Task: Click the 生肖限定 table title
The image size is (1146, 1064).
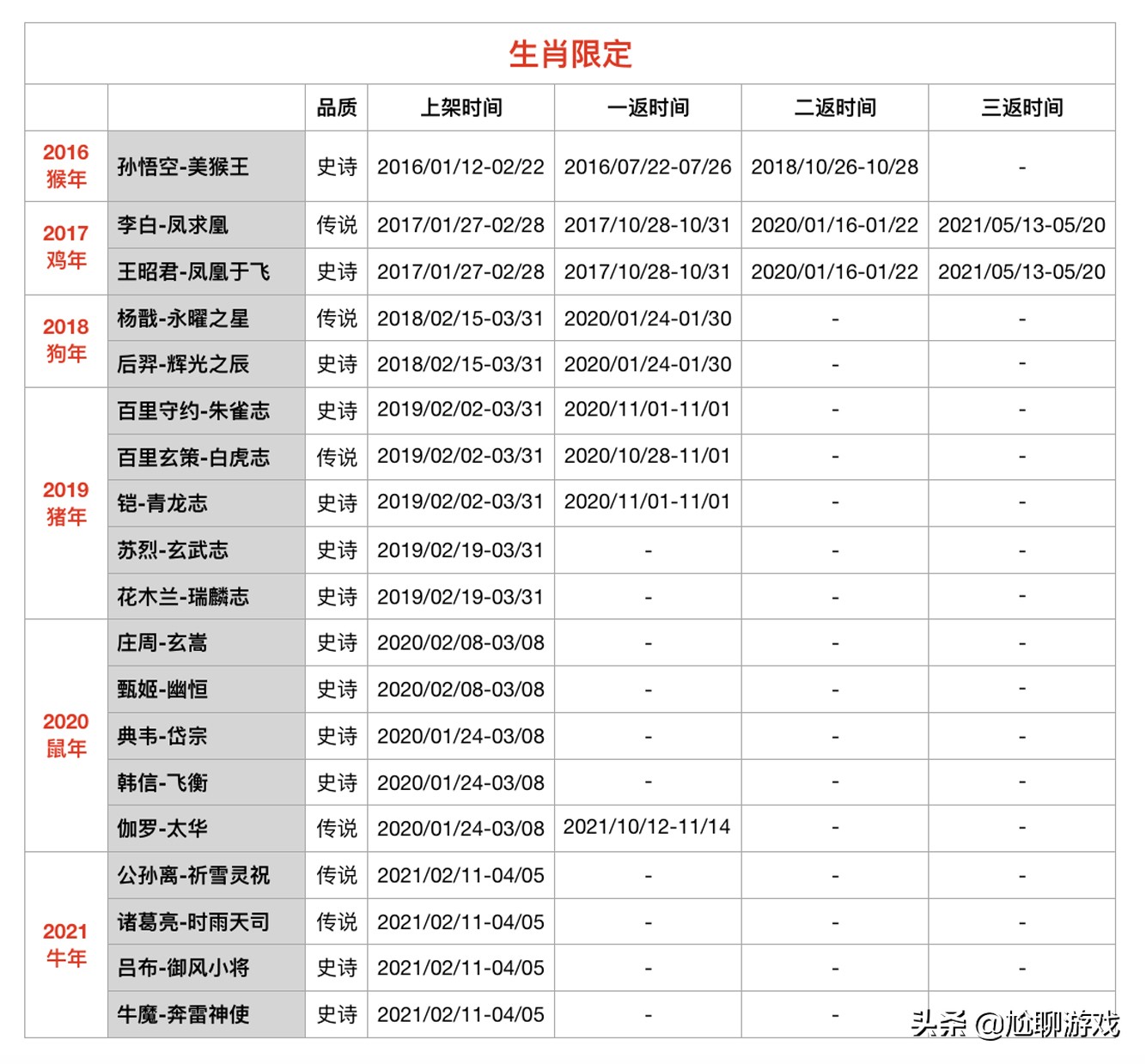Action: 570,54
